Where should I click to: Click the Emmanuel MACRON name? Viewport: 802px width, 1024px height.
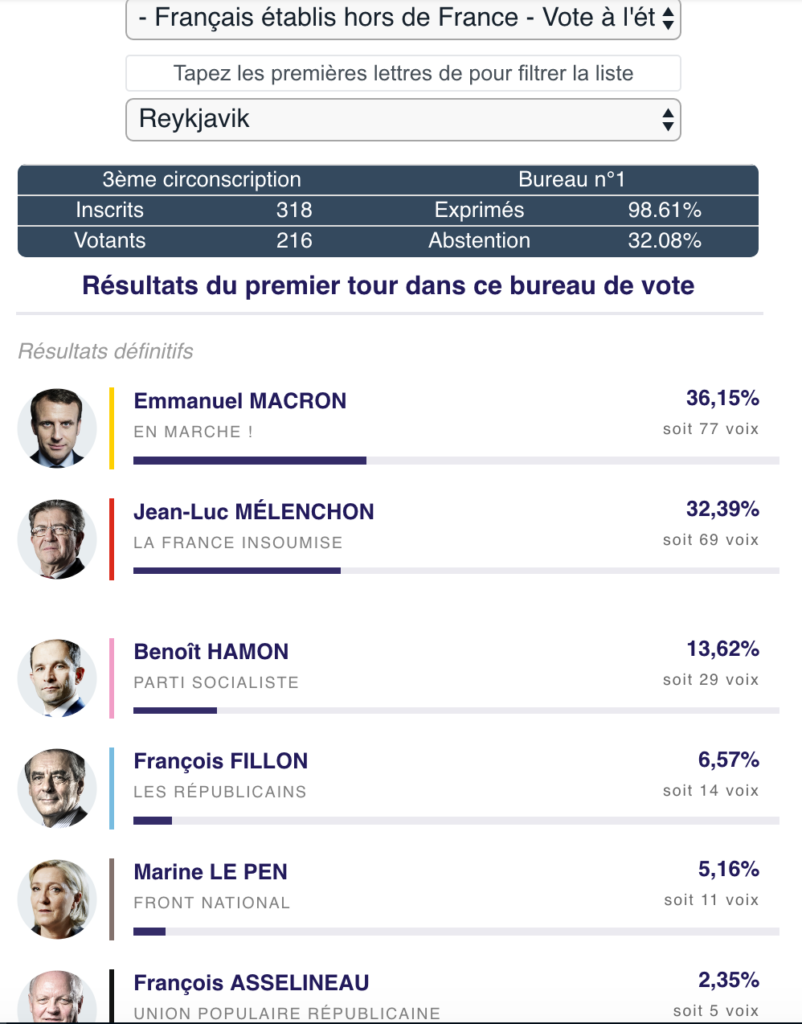pos(240,401)
